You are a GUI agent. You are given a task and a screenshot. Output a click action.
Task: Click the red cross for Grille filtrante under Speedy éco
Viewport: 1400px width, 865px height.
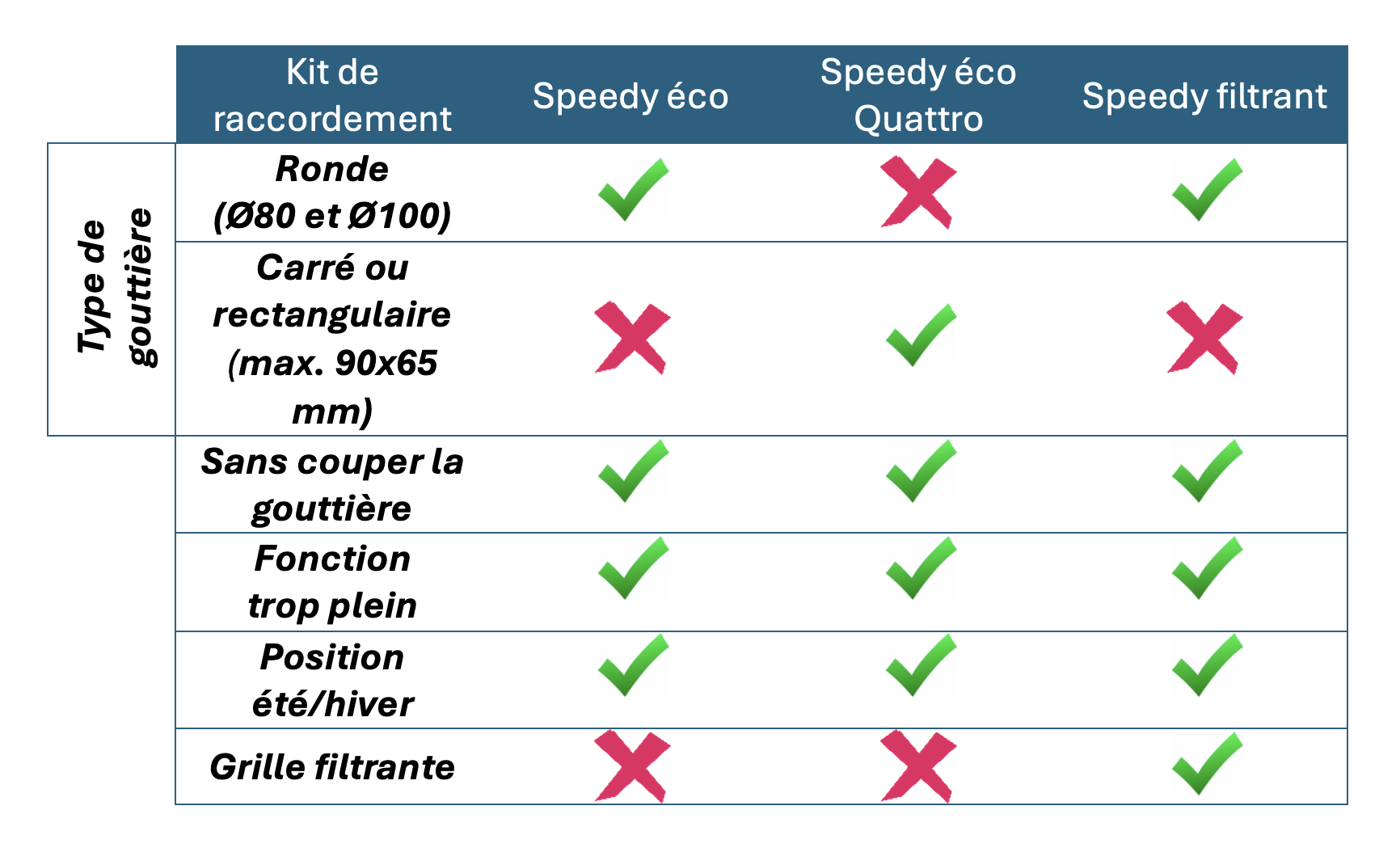tap(632, 766)
